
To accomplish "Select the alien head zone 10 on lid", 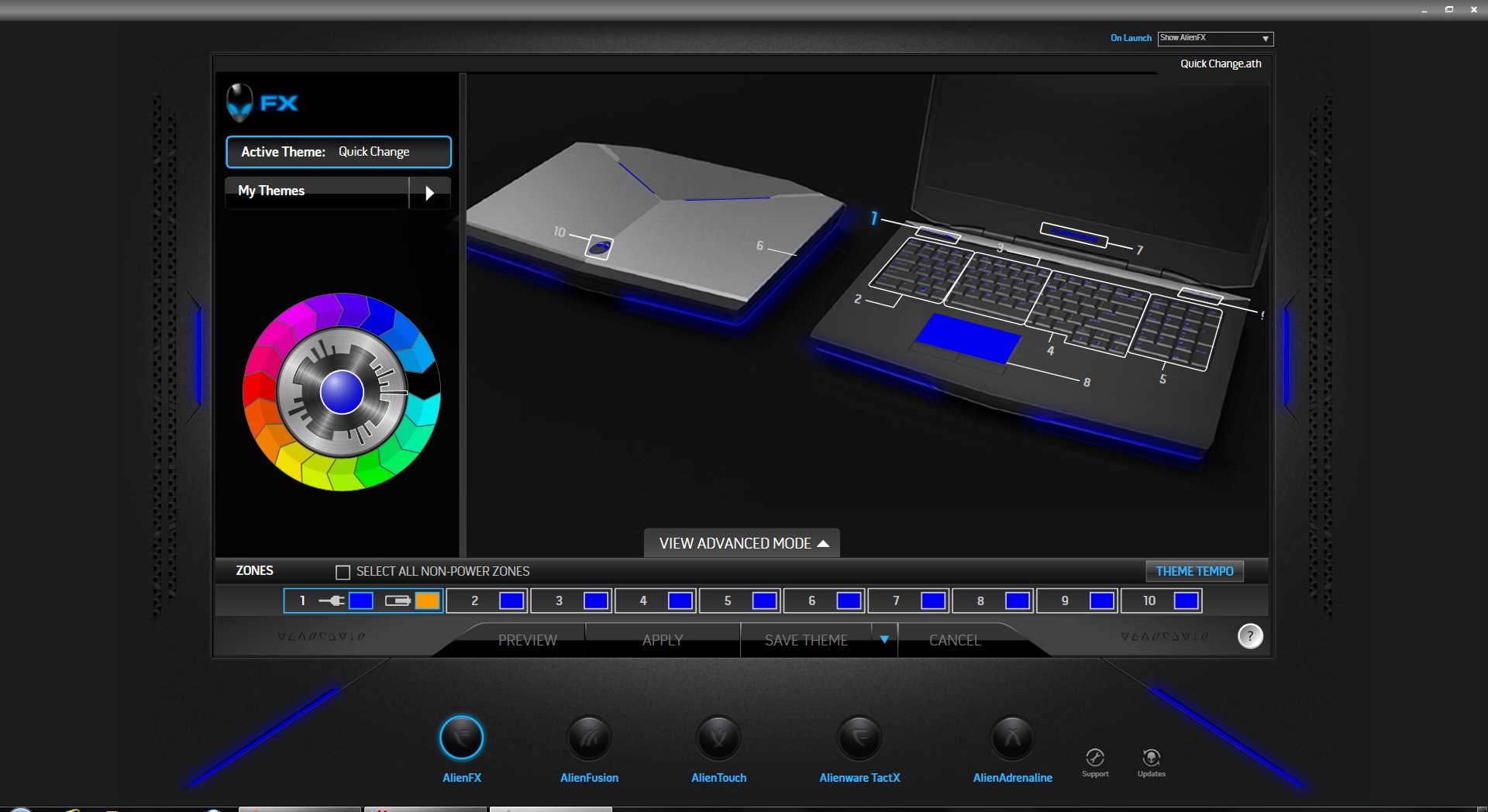I will click(599, 247).
